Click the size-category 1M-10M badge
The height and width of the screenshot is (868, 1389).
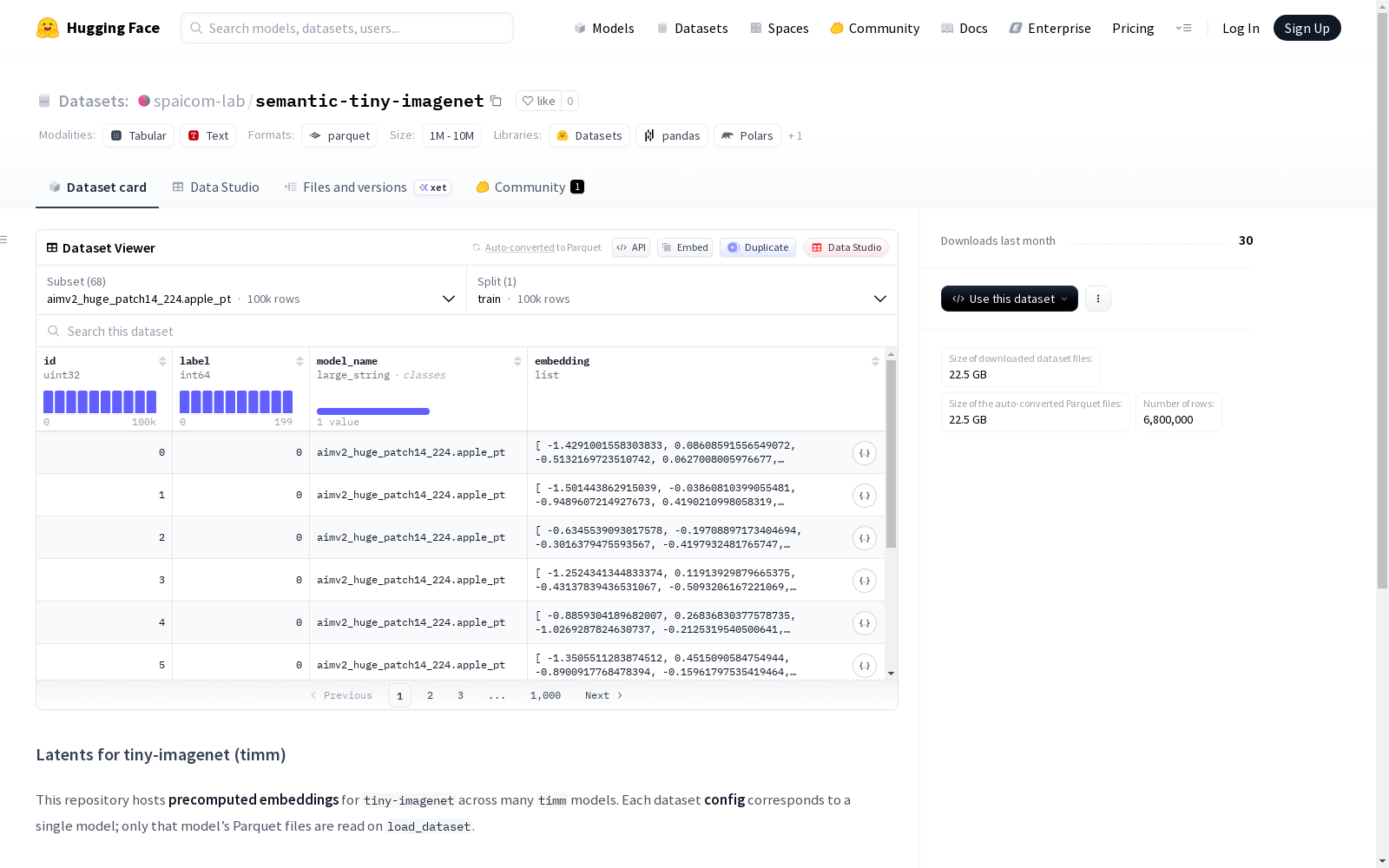(451, 135)
